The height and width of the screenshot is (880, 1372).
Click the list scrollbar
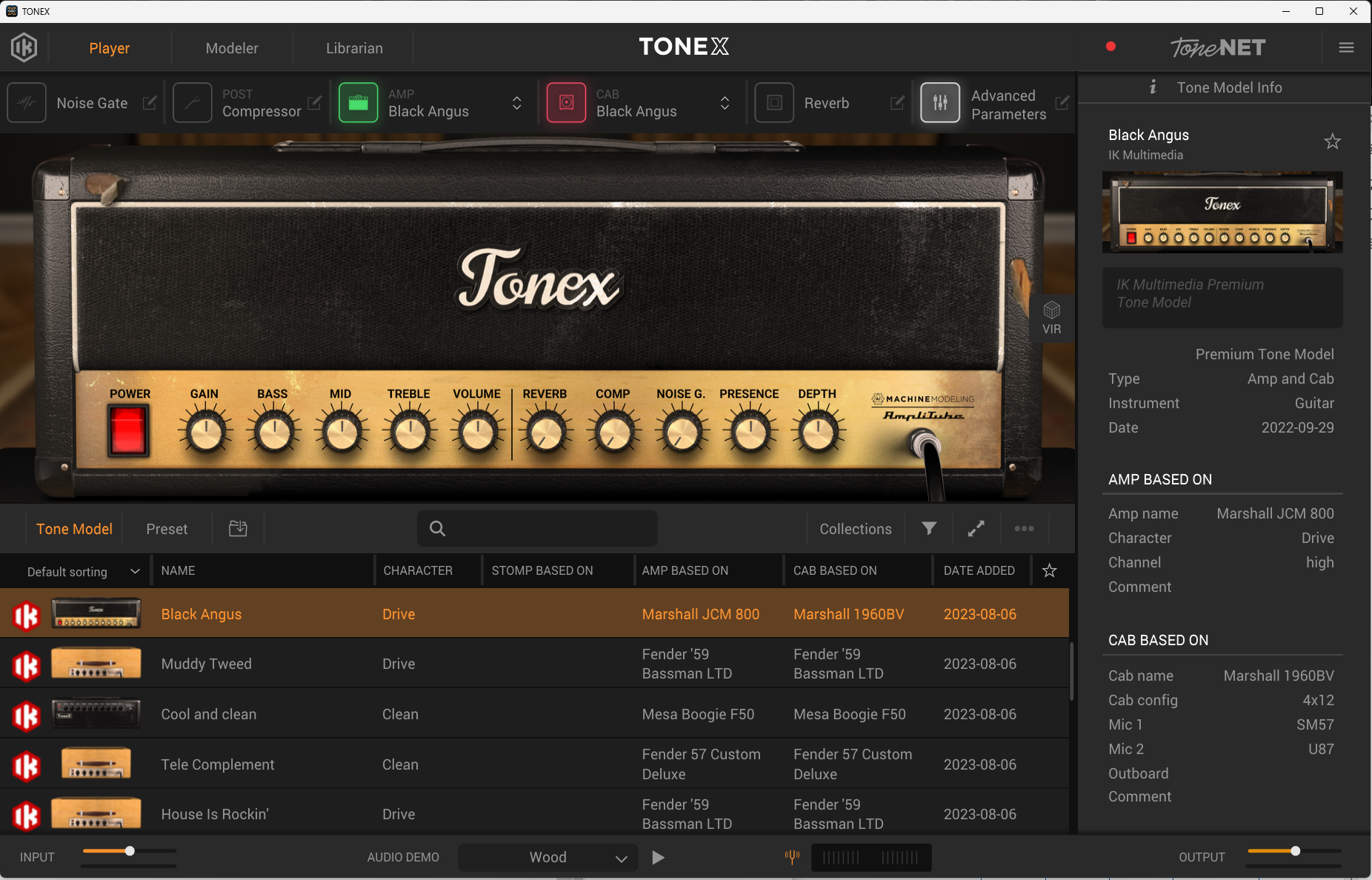[x=1071, y=671]
